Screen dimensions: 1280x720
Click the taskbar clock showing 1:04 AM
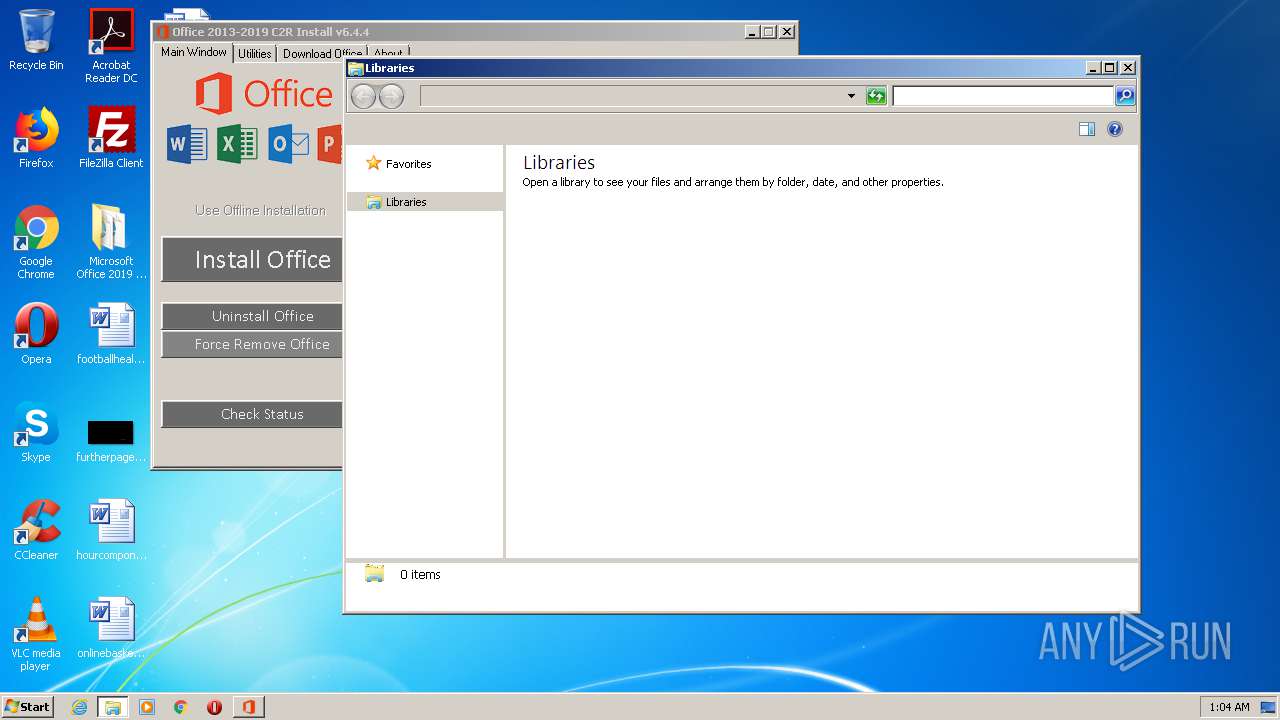tap(1229, 707)
